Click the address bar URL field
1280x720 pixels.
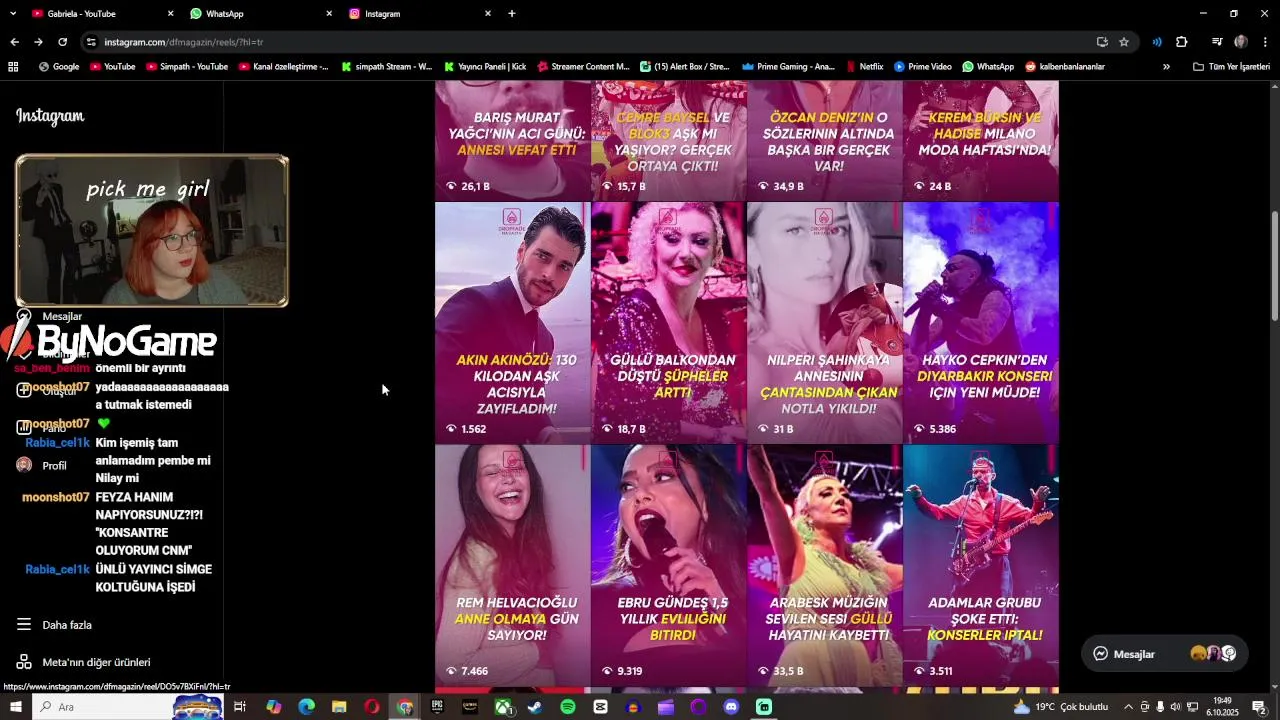click(590, 42)
